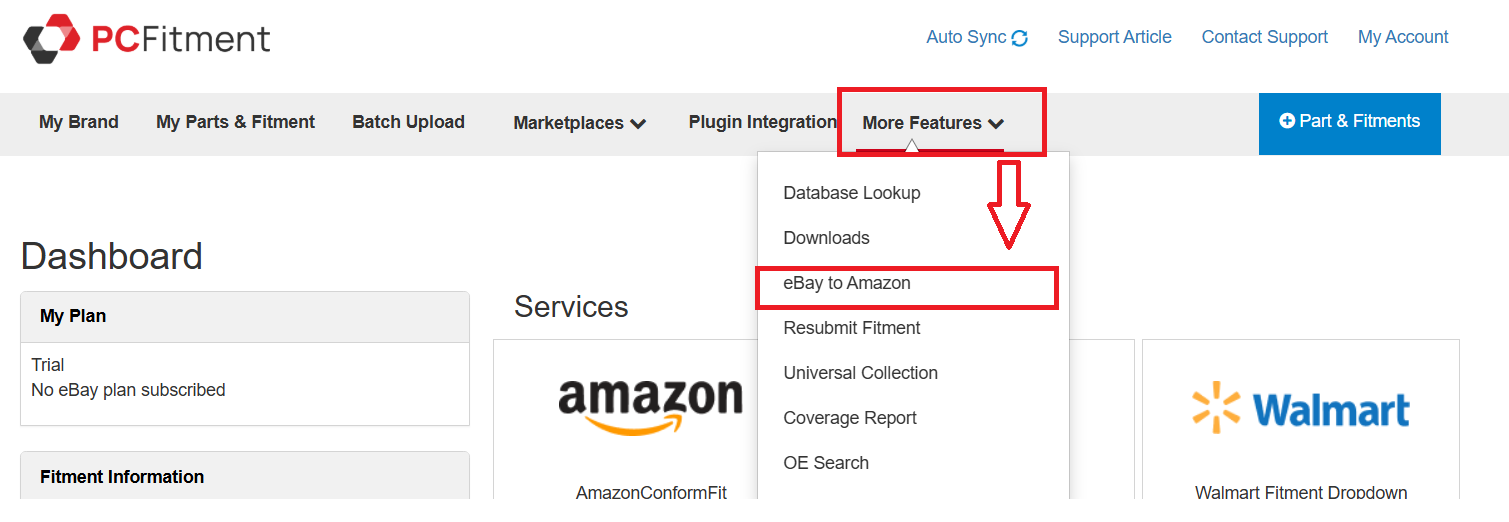
Task: Click the Auto Sync refresh icon
Action: (1020, 38)
